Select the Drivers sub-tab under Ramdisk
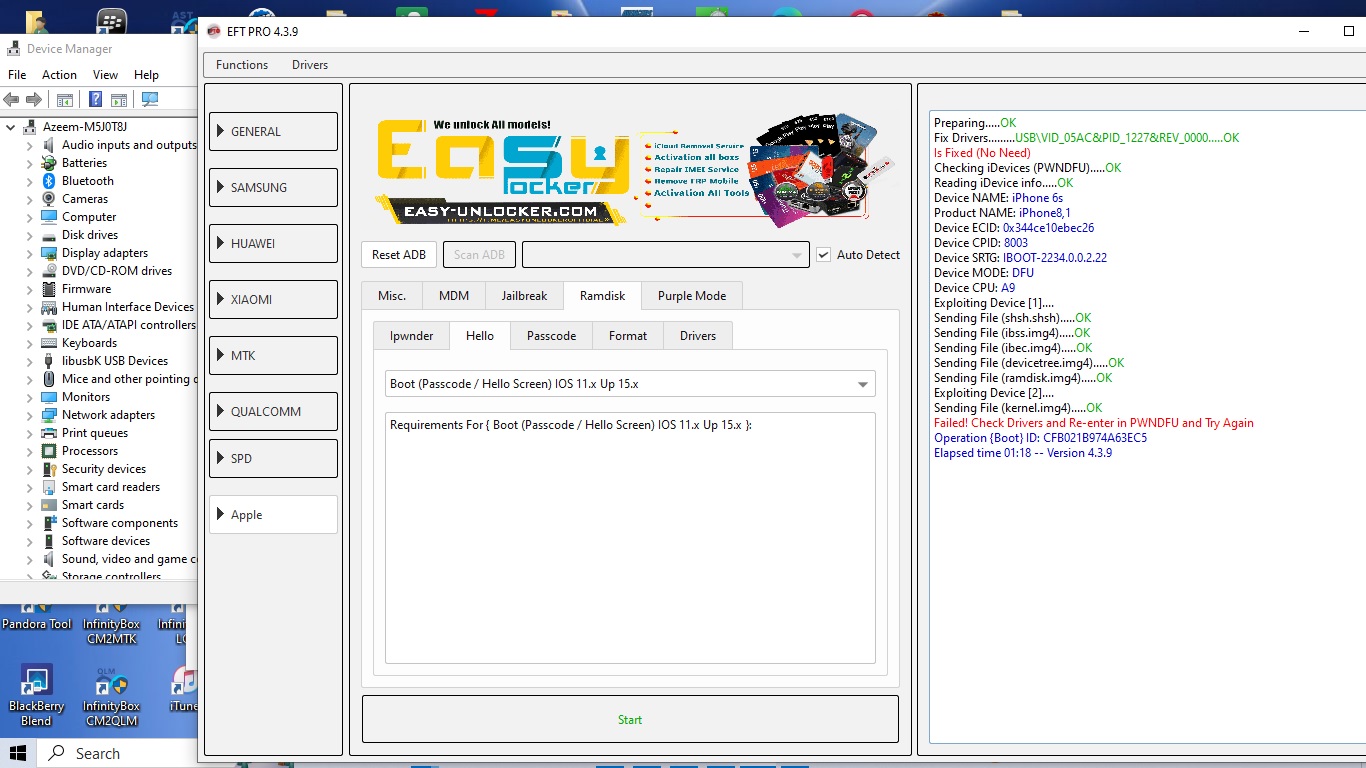 point(698,336)
